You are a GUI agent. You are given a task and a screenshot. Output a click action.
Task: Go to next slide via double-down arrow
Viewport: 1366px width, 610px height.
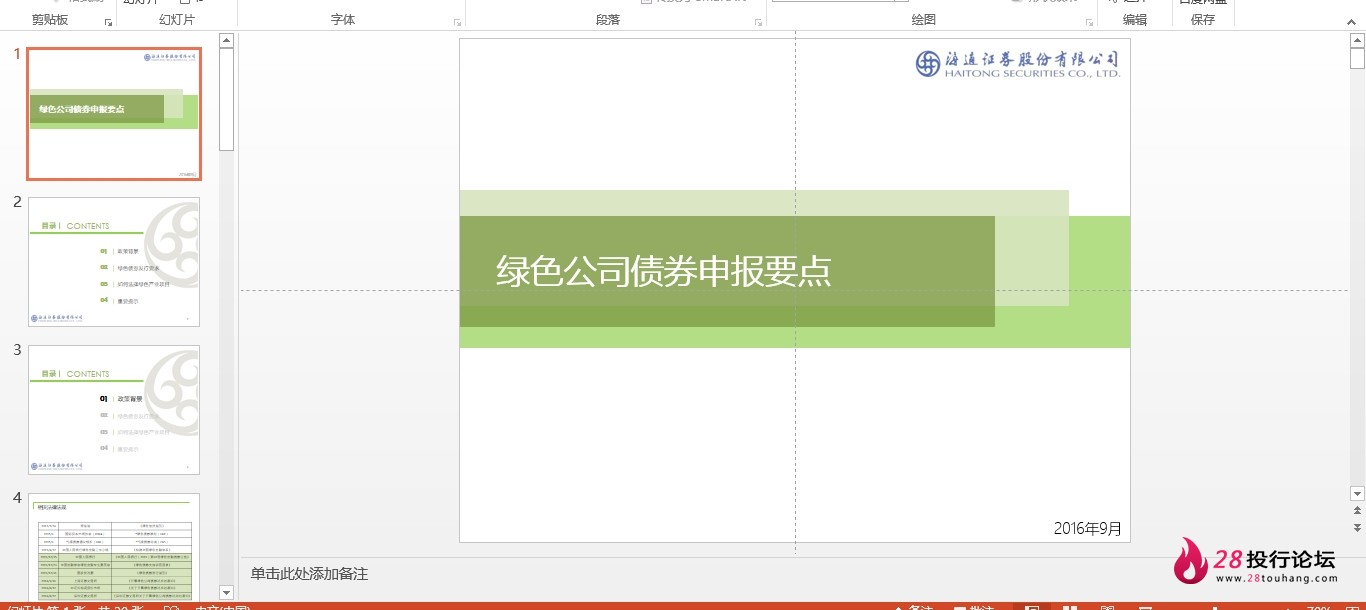pyautogui.click(x=1357, y=527)
